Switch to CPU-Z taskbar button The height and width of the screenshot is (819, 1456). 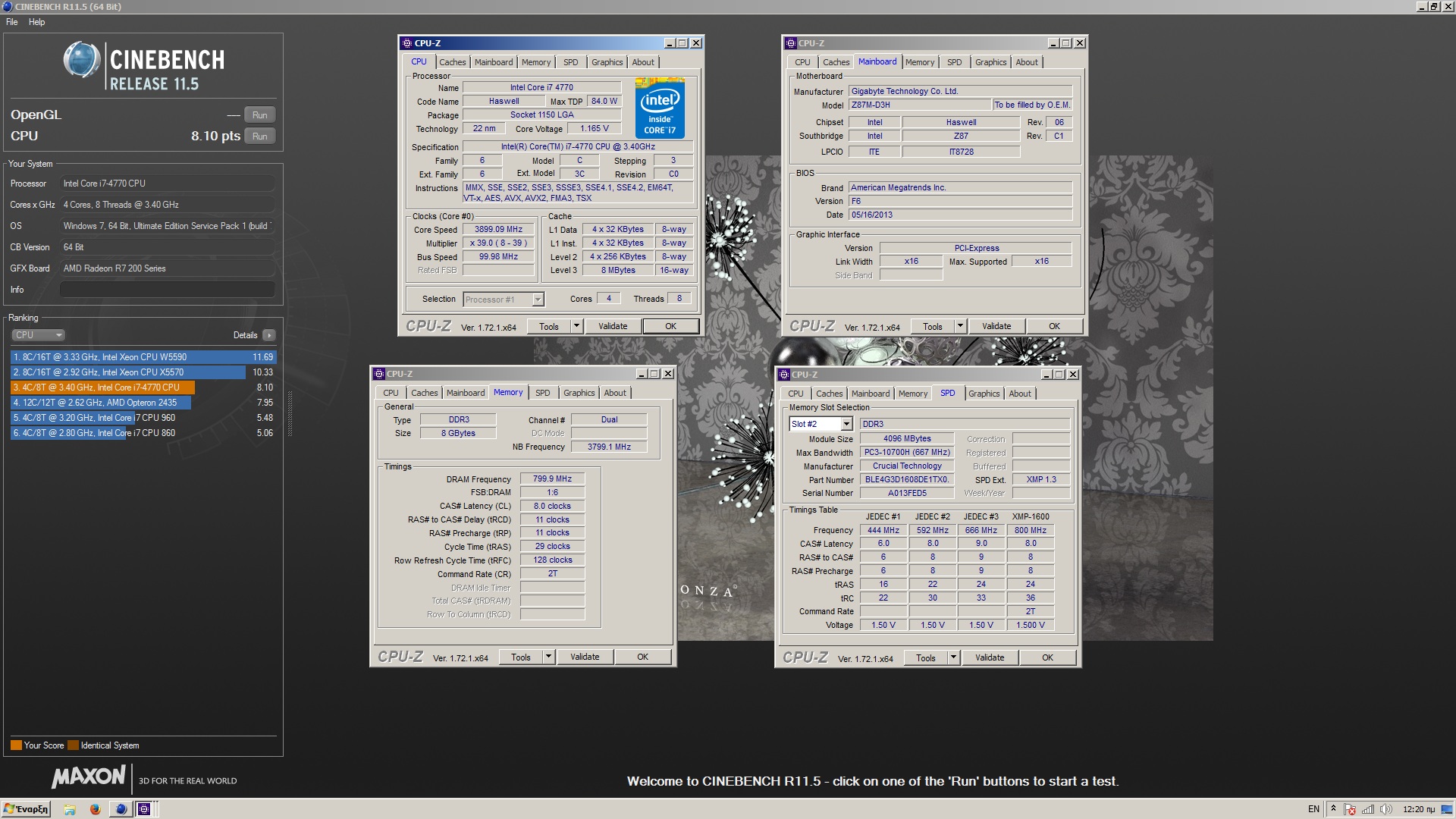(x=144, y=809)
